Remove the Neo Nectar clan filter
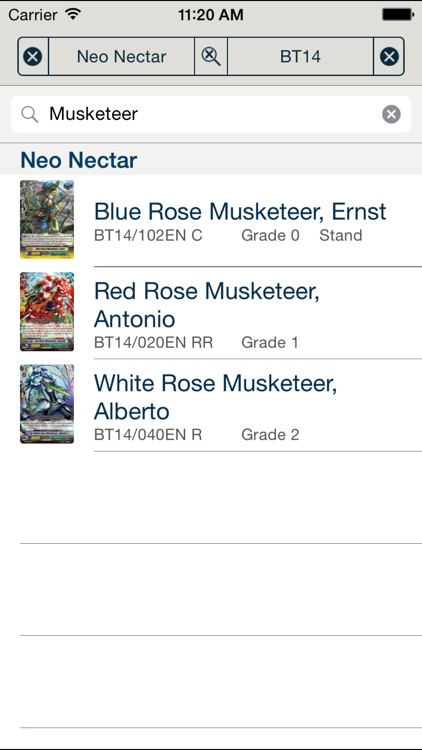The width and height of the screenshot is (422, 750). click(x=33, y=57)
